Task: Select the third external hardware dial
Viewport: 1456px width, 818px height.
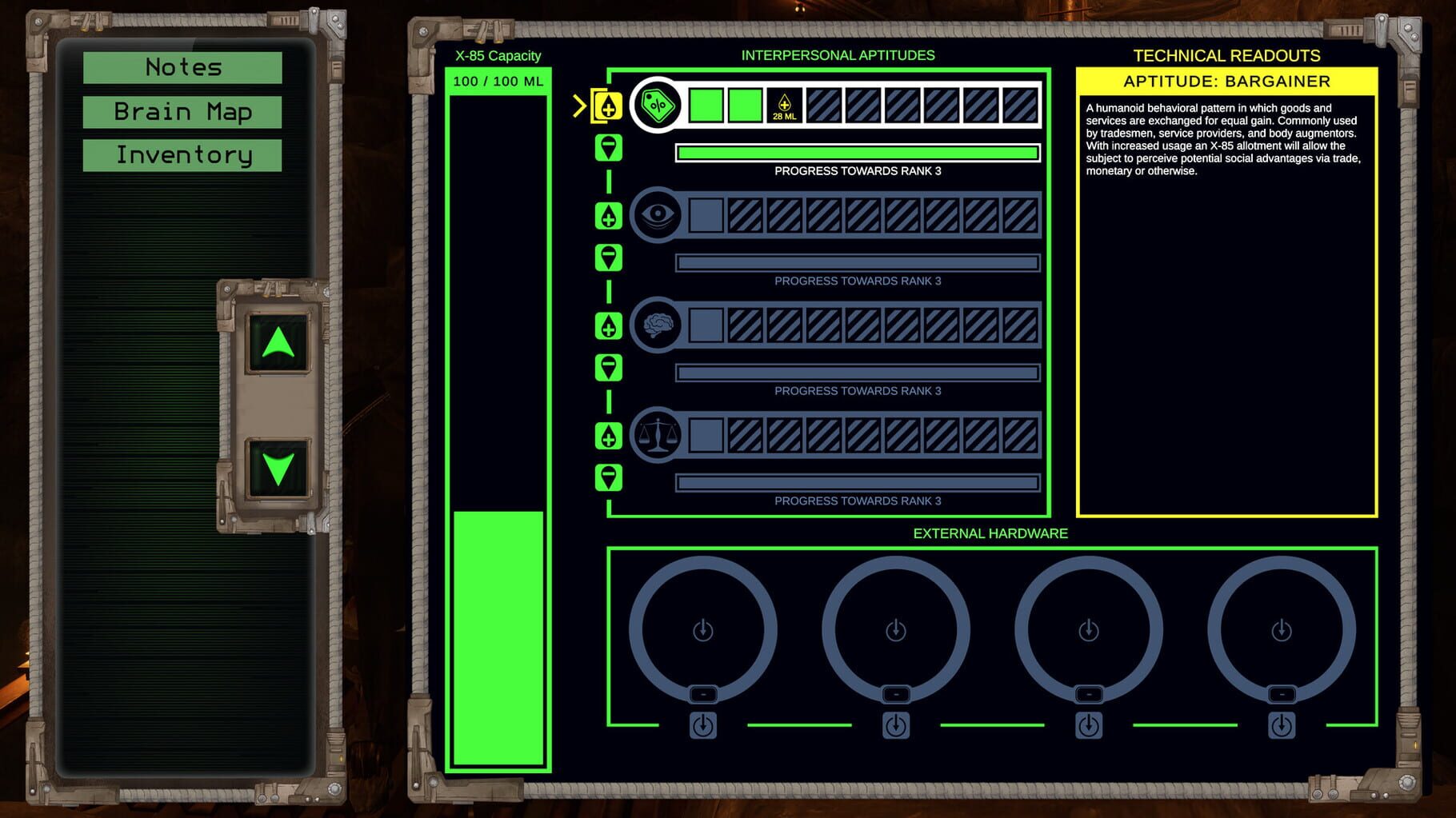Action: point(1089,630)
